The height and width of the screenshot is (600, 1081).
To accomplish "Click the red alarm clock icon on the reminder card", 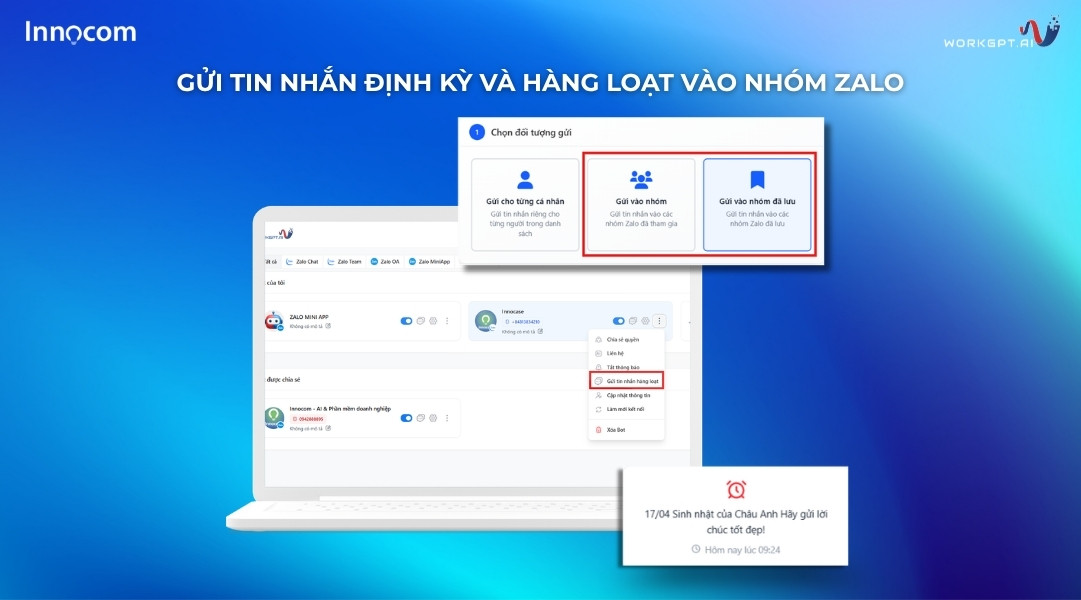I will [736, 490].
